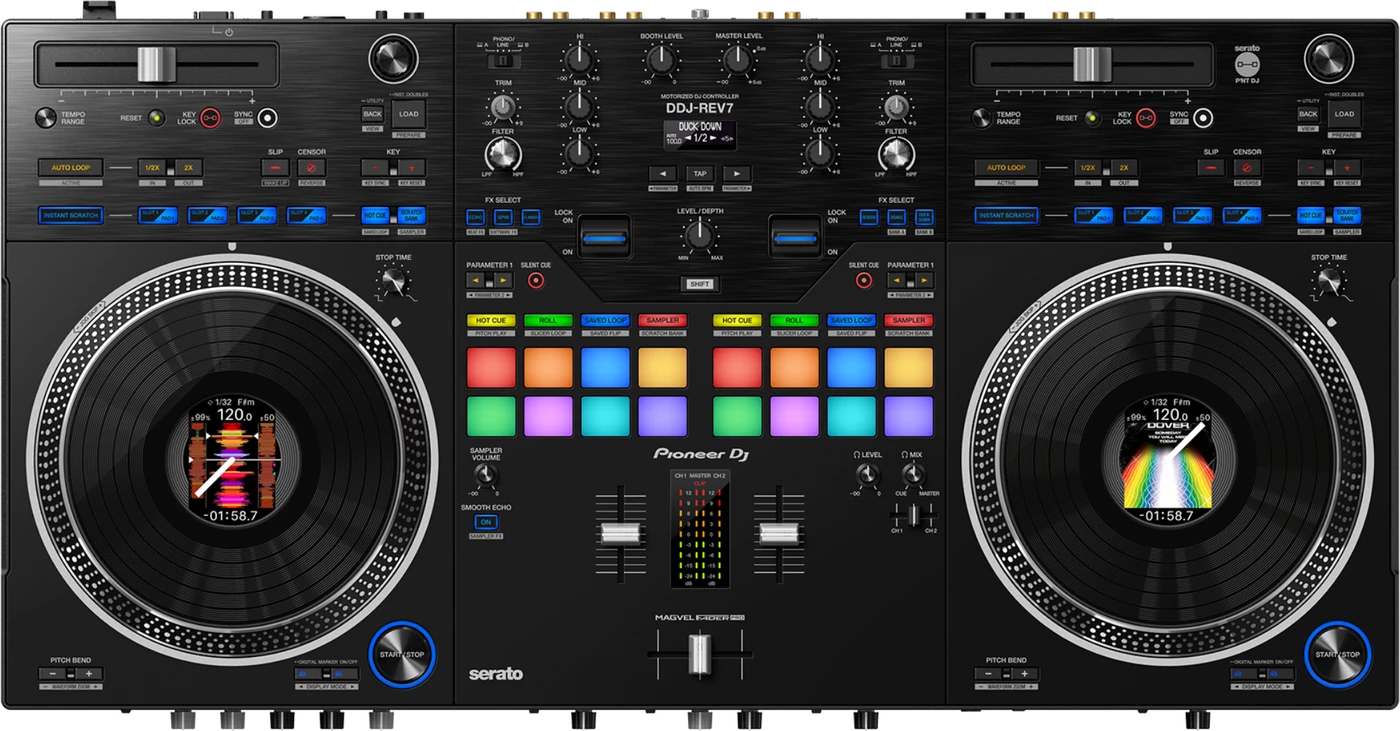
Task: Toggle KEY LOCK on the left deck
Action: coord(210,118)
